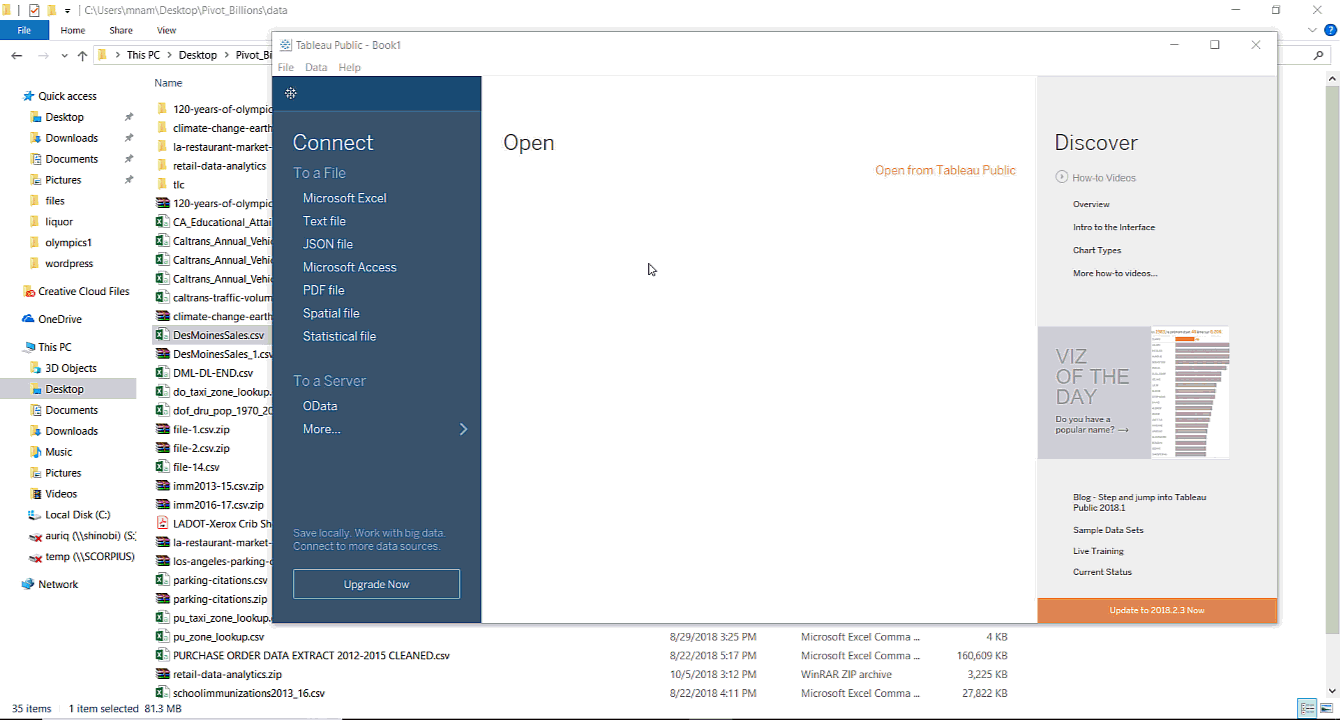The image size is (1340, 720).
Task: Click the Tableau logo icon above Connect
Action: point(290,93)
